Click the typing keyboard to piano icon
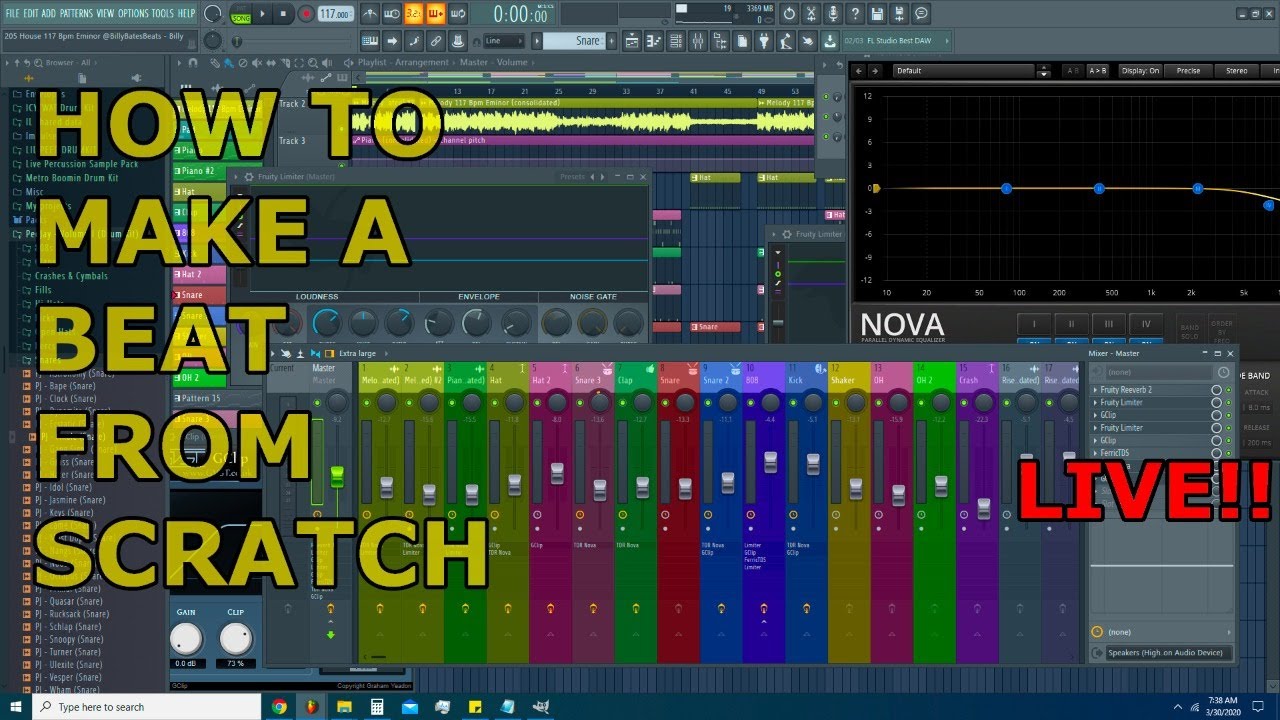The height and width of the screenshot is (720, 1280). pos(370,41)
